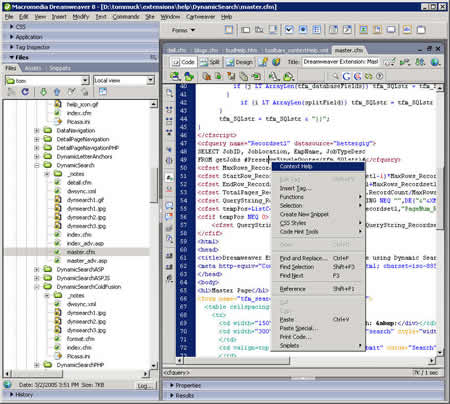Insert a Form from the Forms bar
The height and width of the screenshot is (404, 450).
point(229,30)
